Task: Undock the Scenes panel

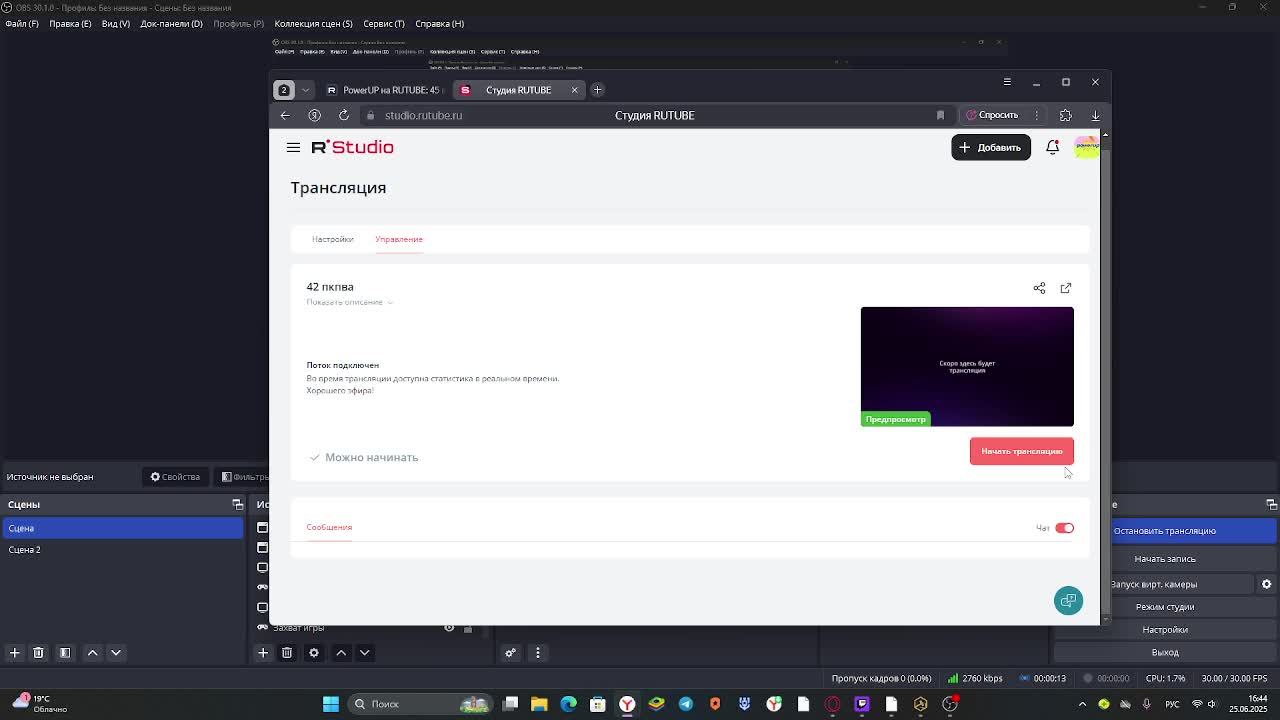Action: (238, 504)
